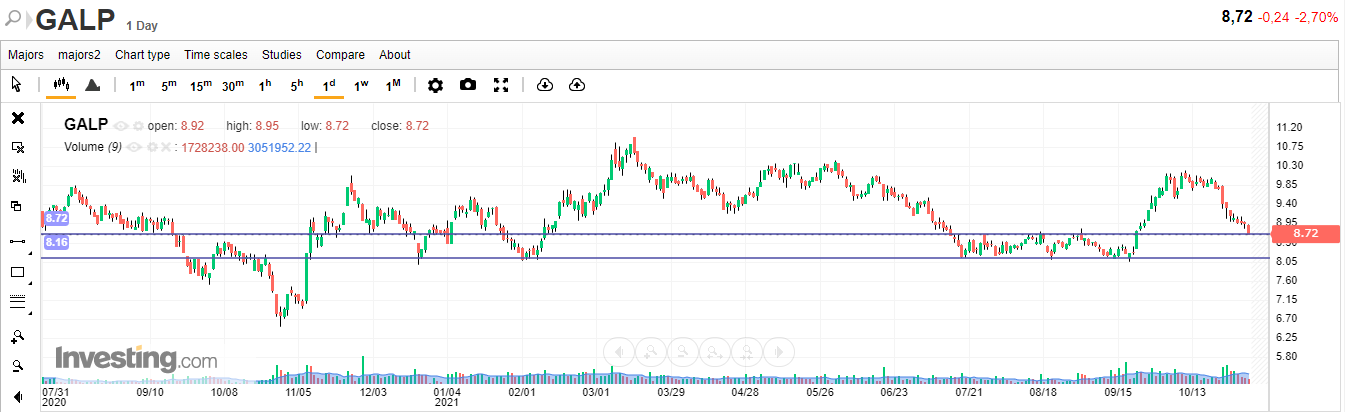Click the cloud upload (save chart) icon
Viewport: 1345px width, 412px height.
coord(576,86)
